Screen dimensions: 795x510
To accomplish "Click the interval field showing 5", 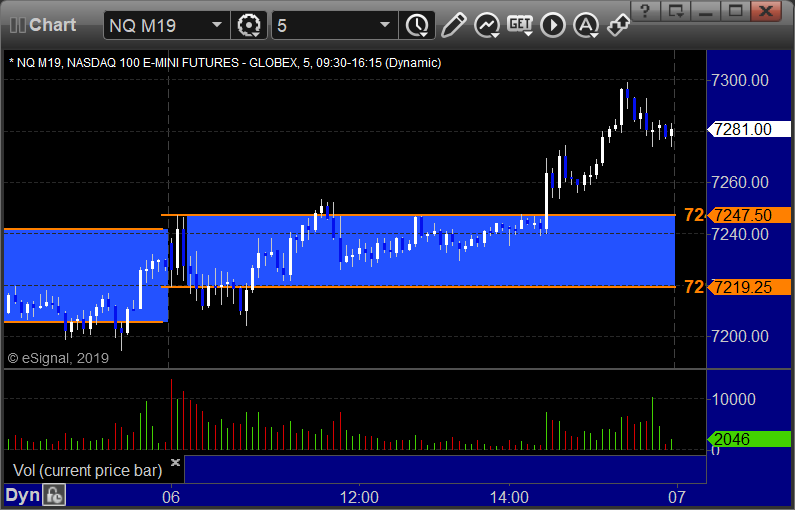I will click(x=335, y=25).
